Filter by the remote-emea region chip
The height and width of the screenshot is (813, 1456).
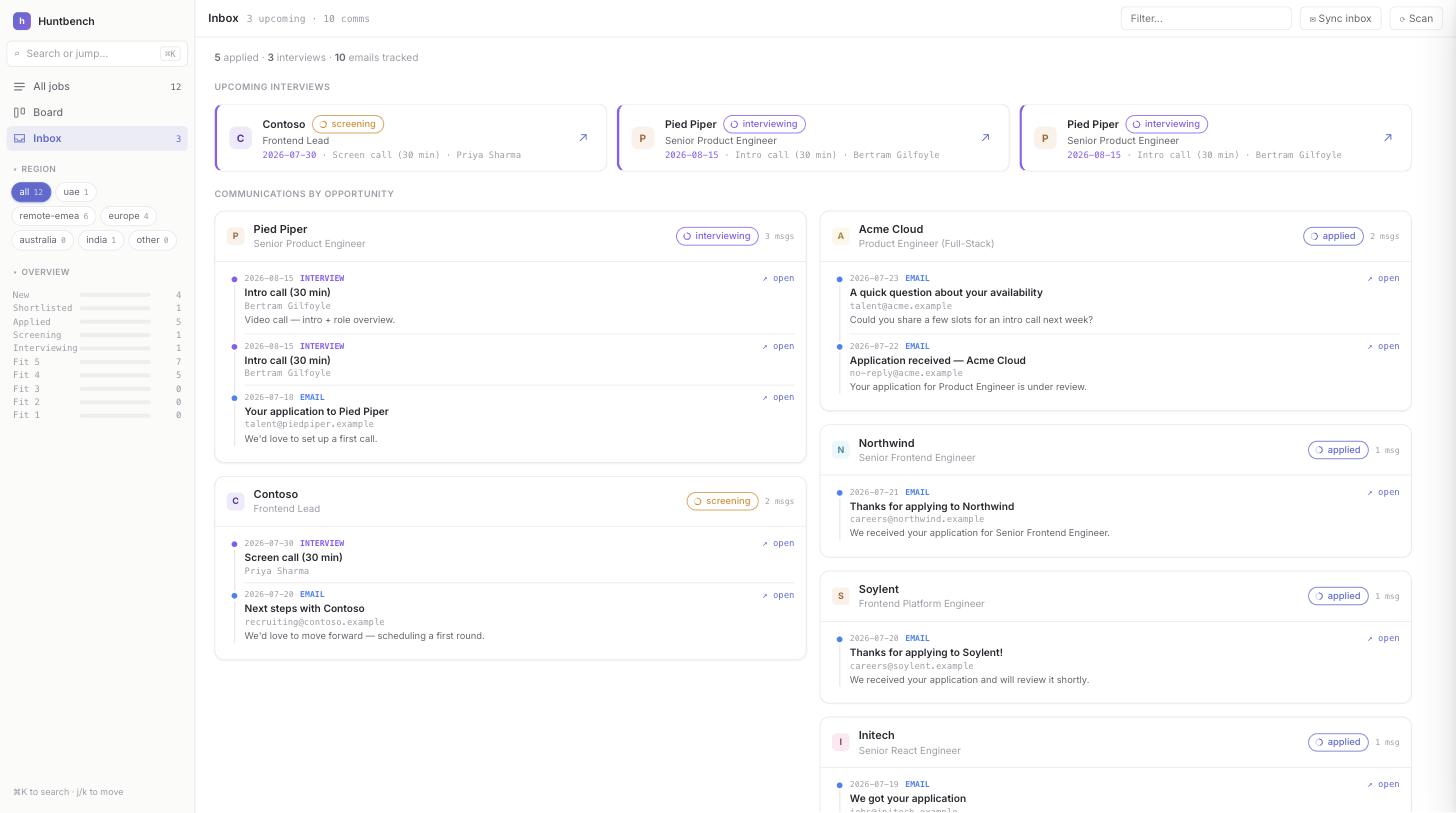click(54, 216)
